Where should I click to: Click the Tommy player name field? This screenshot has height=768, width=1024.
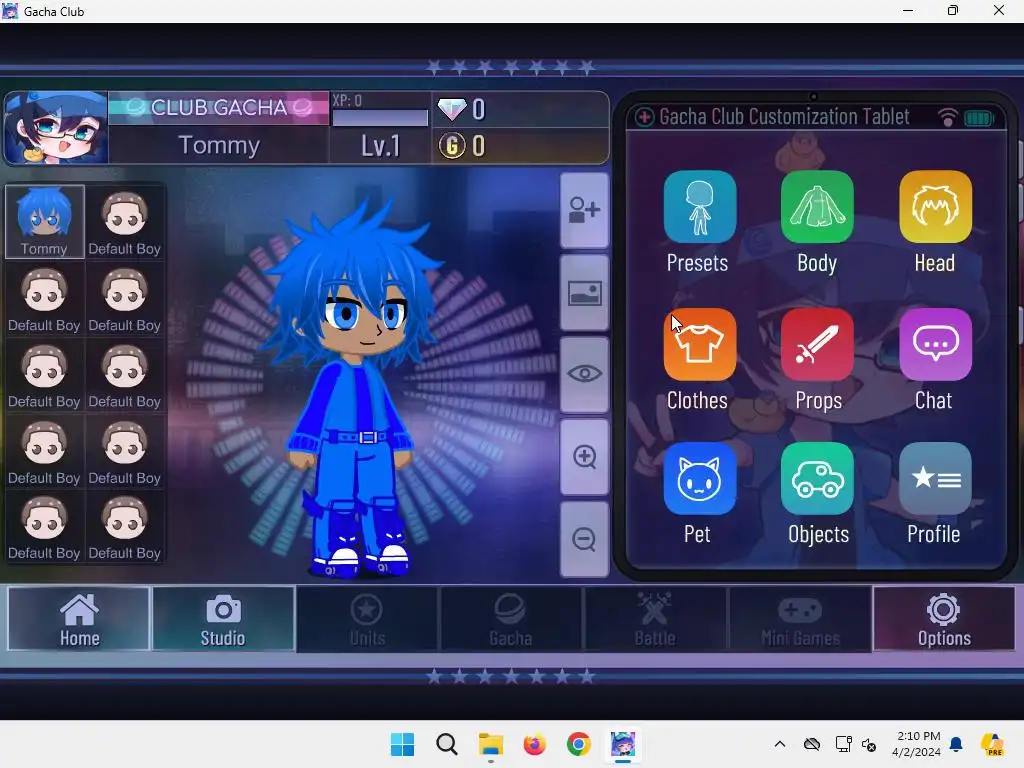219,145
